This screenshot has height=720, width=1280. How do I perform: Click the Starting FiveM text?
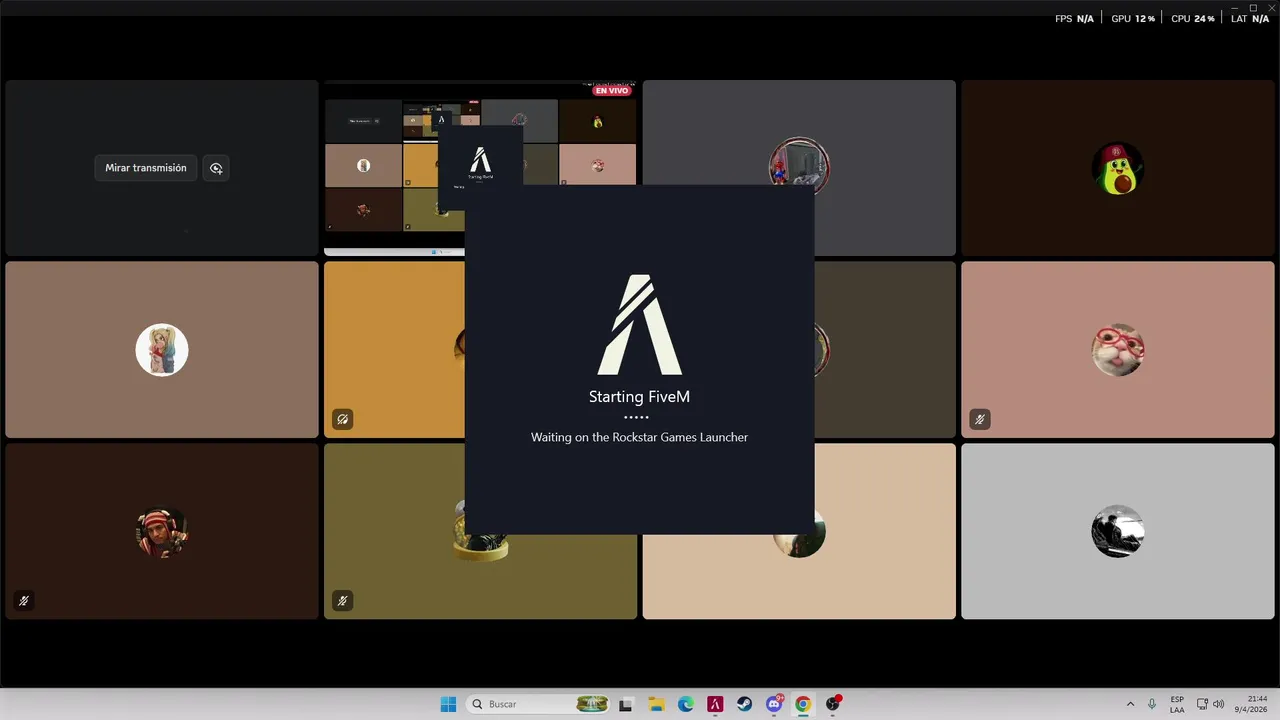click(x=640, y=397)
